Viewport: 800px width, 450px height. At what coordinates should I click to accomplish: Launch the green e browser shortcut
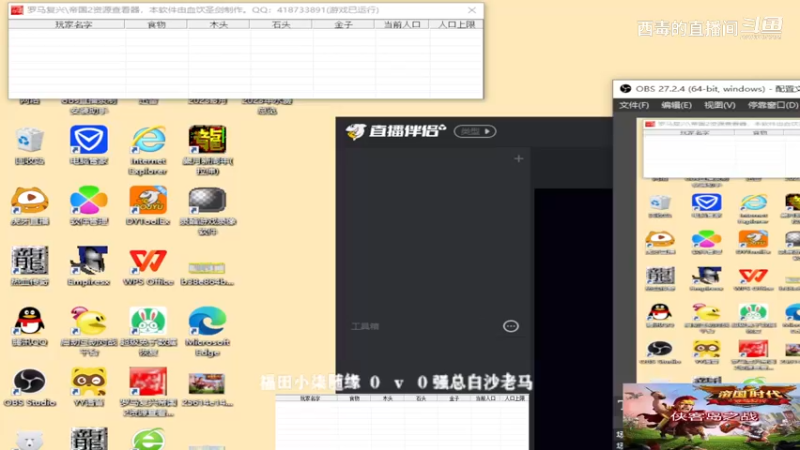point(148,440)
